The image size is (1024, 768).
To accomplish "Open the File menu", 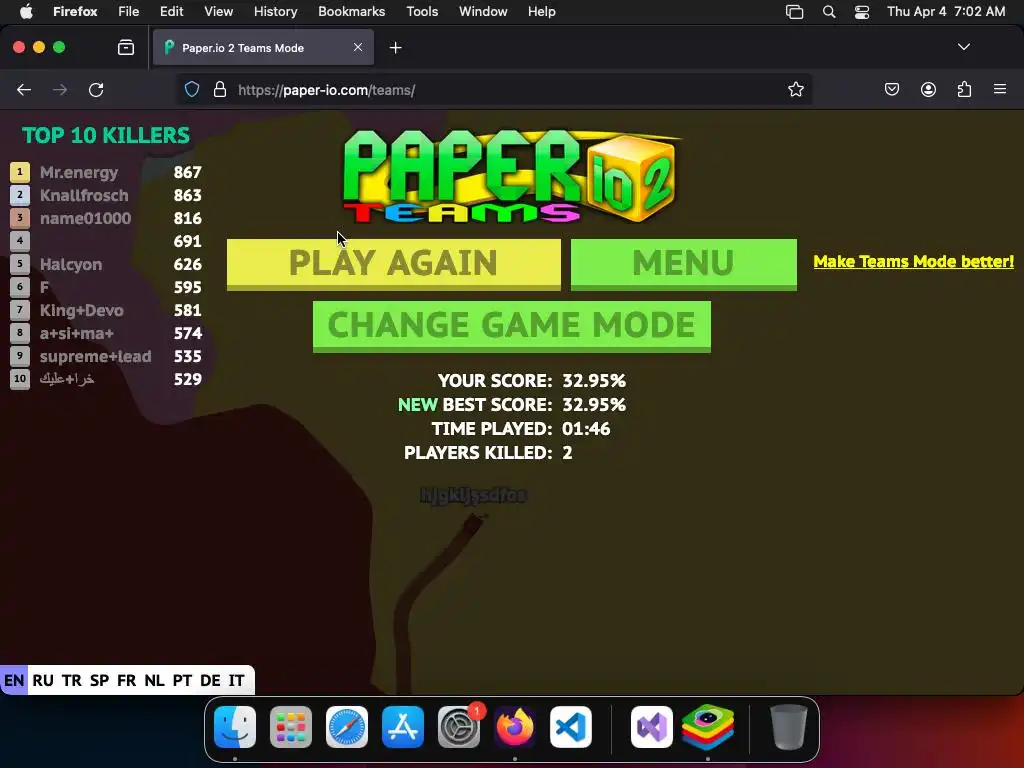I will coord(129,12).
